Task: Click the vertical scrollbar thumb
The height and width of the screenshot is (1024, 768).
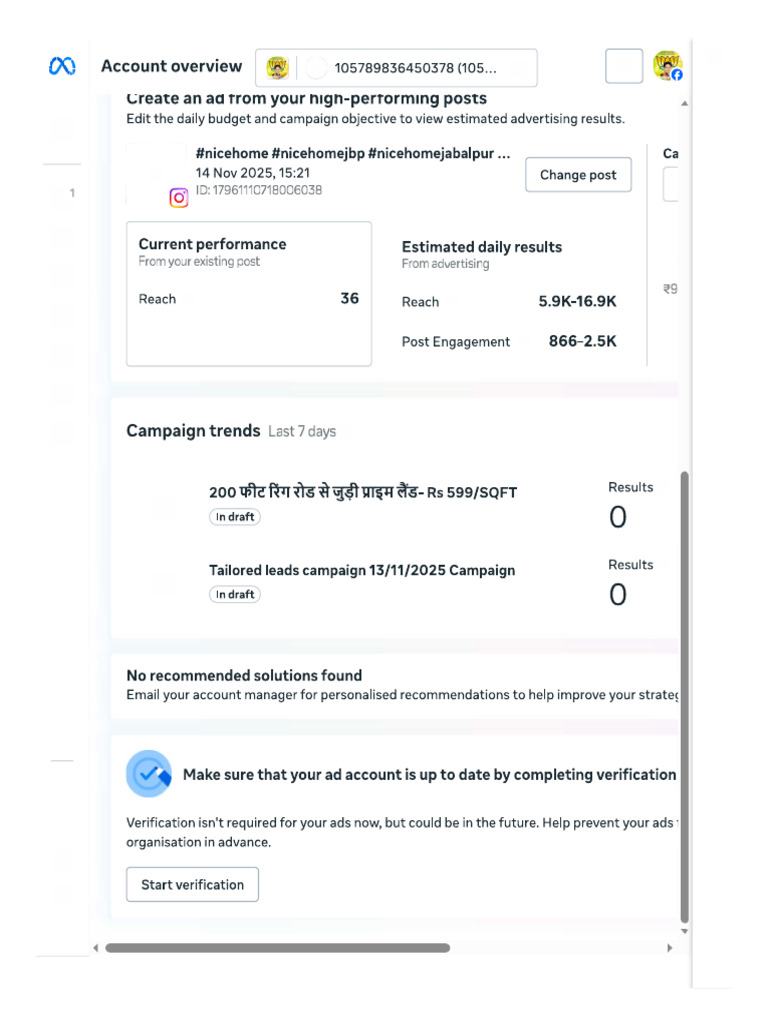Action: [x=684, y=696]
